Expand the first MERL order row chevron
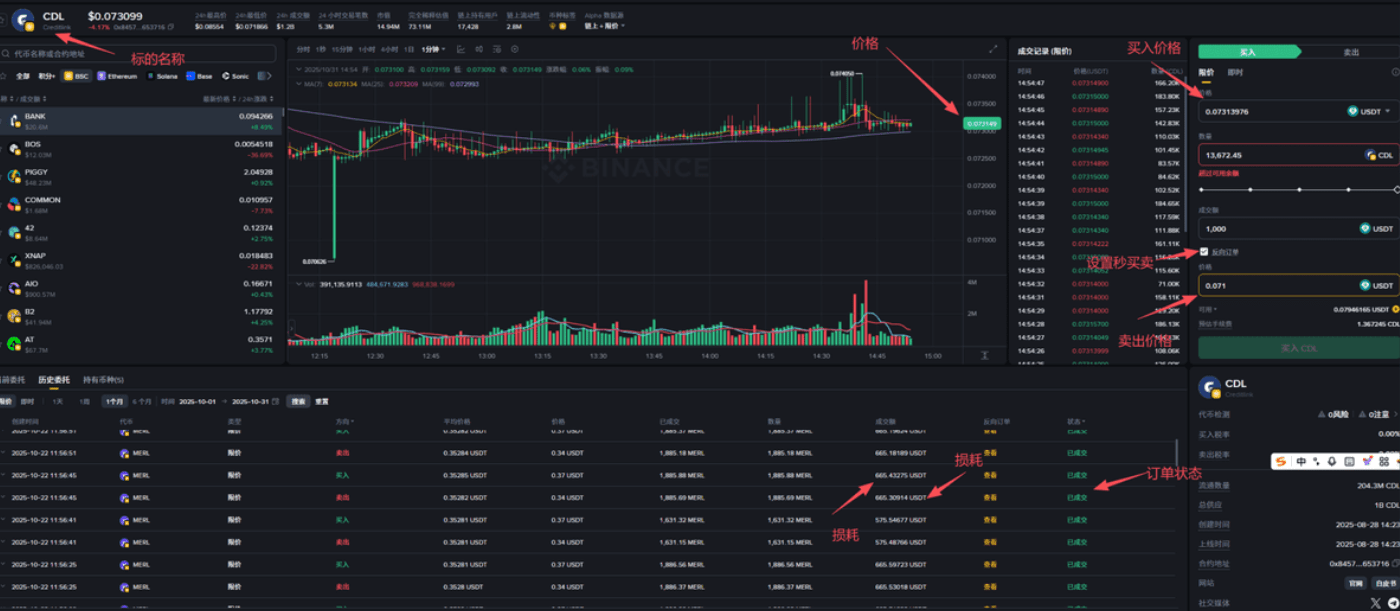Screen dimensions: 1400x611 pyautogui.click(x=2, y=453)
